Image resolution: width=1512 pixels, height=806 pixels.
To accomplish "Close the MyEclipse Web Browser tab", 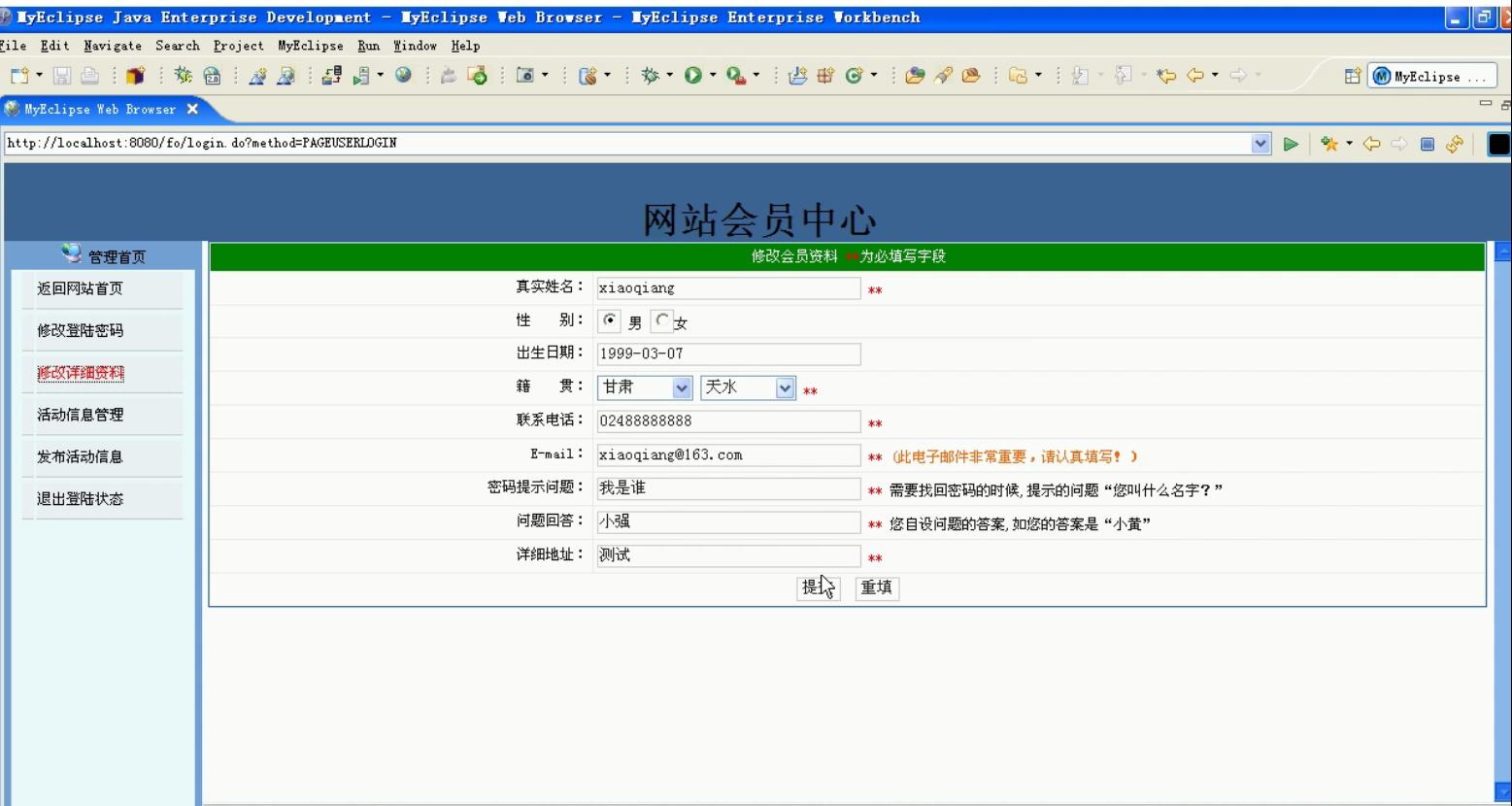I will pyautogui.click(x=192, y=109).
